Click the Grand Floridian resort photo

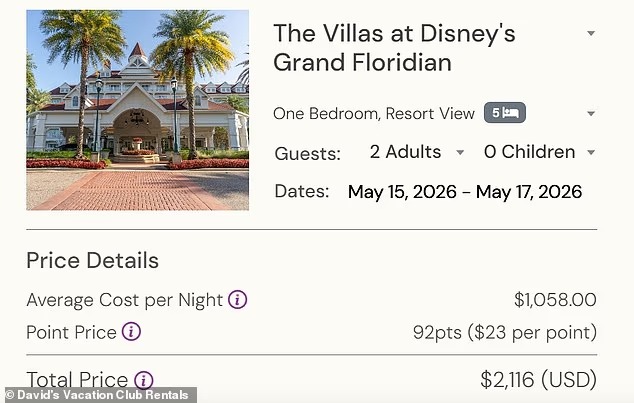pos(137,110)
